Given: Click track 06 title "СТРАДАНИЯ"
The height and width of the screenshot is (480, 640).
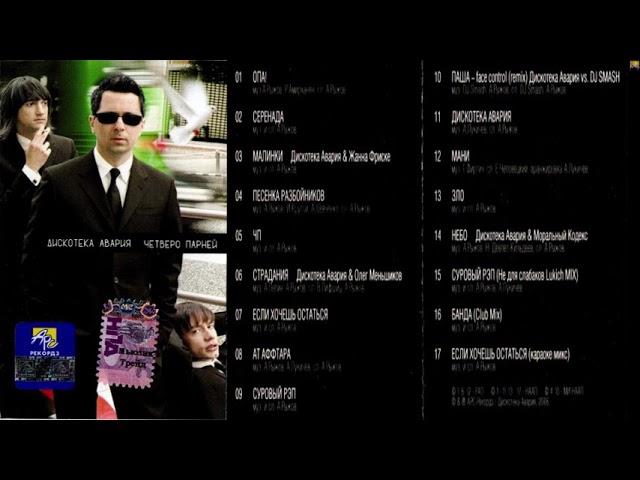Looking at the screenshot, I should (x=271, y=275).
